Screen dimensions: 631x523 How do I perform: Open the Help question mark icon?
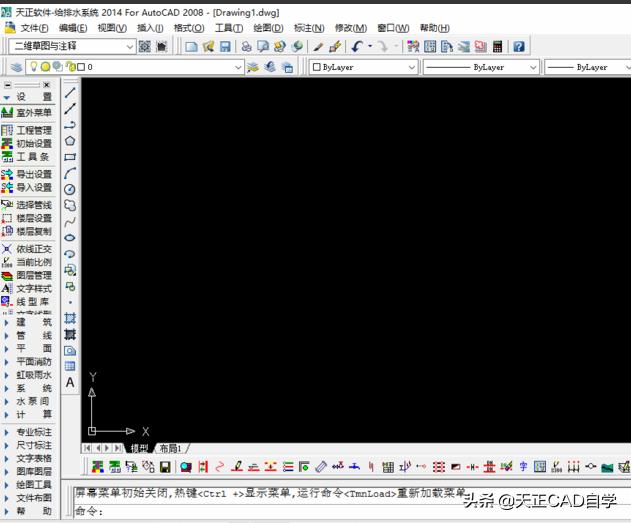click(x=518, y=46)
